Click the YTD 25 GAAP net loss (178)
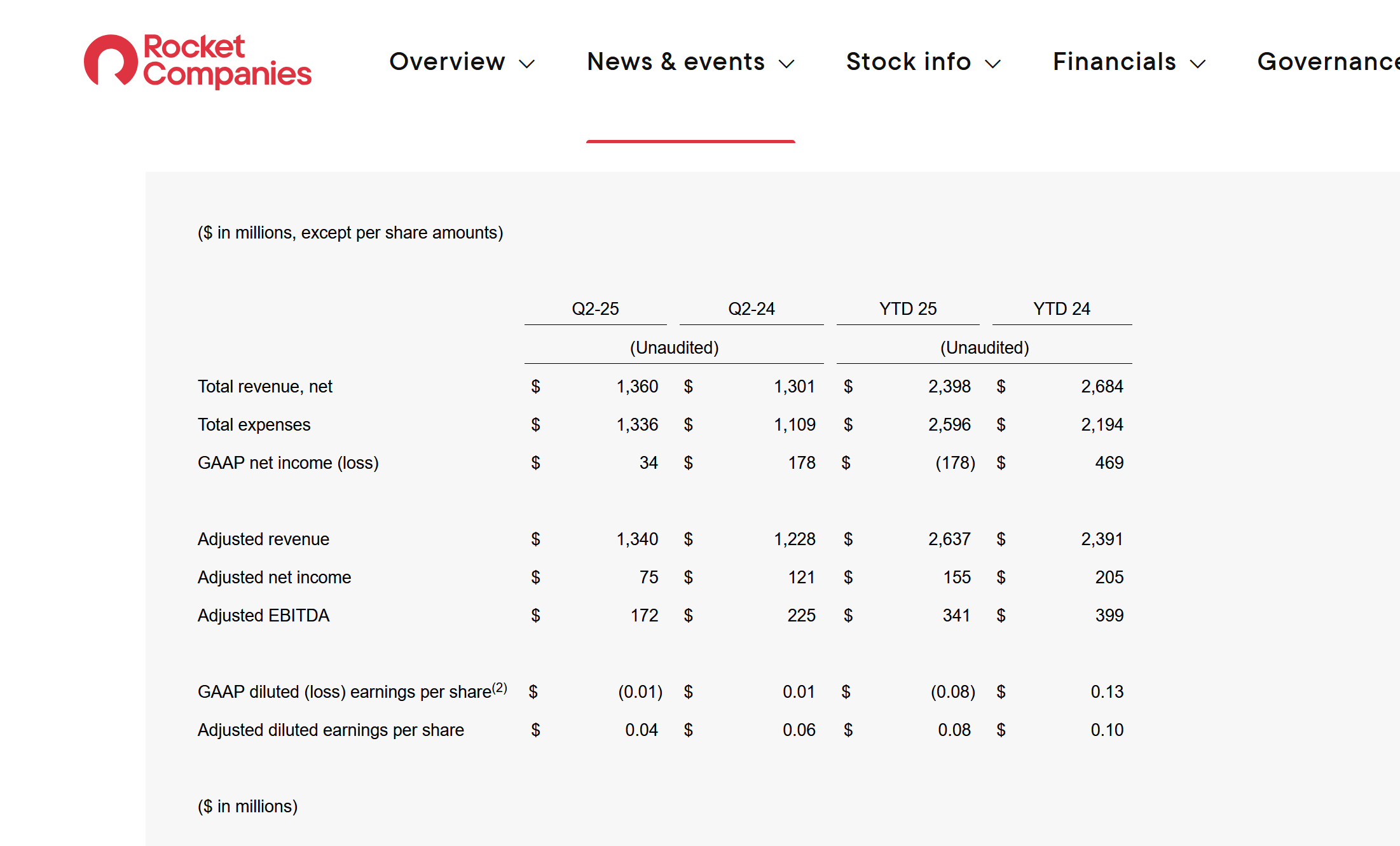This screenshot has height=846, width=1400. point(954,463)
